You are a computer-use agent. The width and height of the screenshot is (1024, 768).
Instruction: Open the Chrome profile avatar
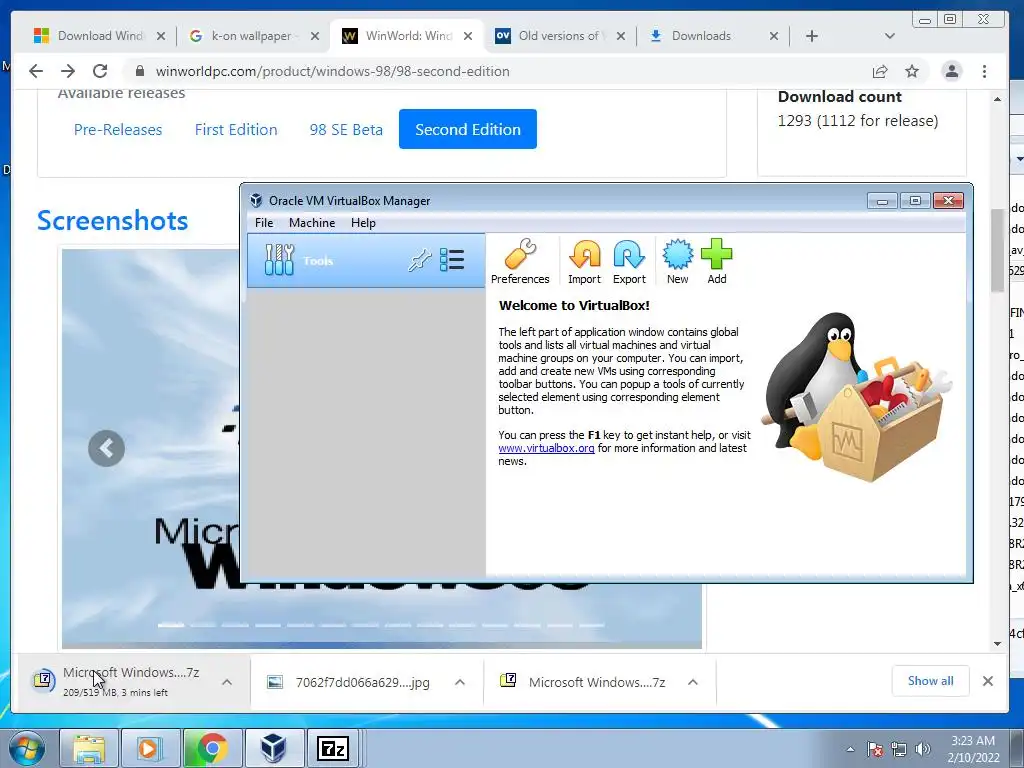(952, 71)
